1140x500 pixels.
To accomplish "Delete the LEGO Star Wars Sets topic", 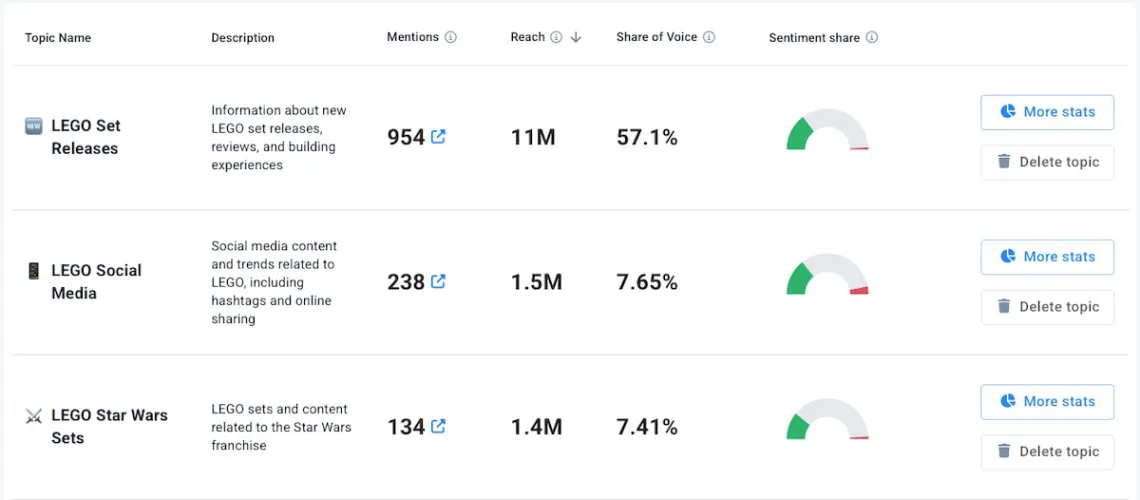I will tap(1047, 451).
